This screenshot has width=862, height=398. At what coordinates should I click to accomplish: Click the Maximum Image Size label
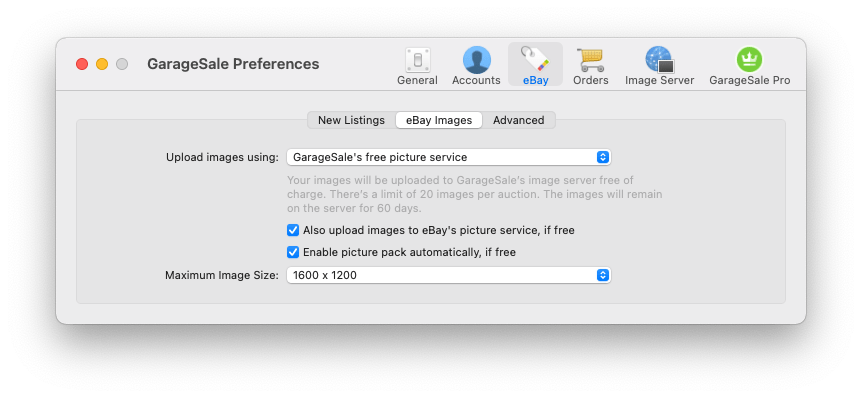[222, 275]
